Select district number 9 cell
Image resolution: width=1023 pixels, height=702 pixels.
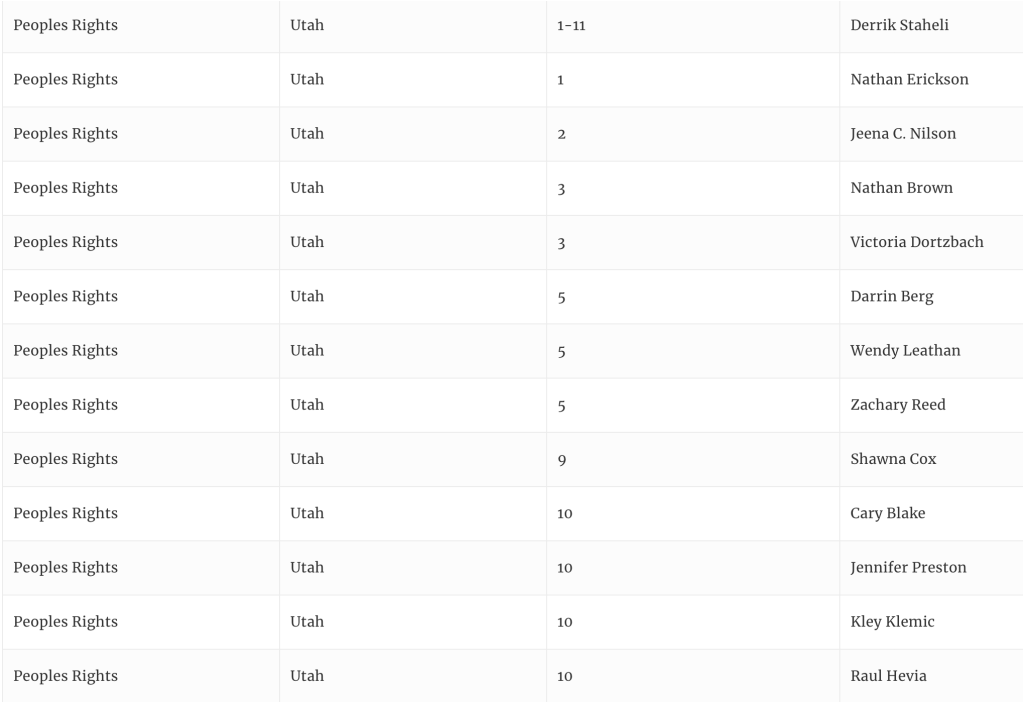[562, 460]
